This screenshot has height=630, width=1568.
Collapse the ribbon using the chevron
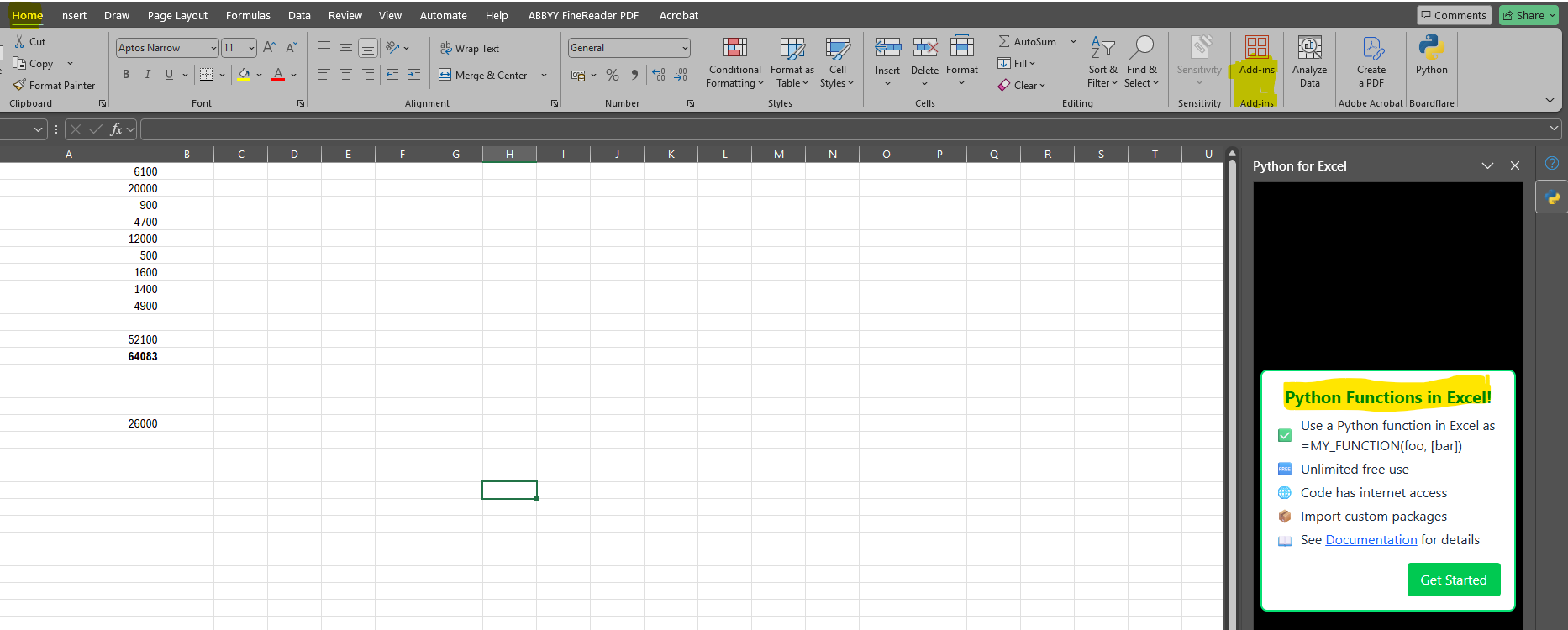pos(1550,100)
